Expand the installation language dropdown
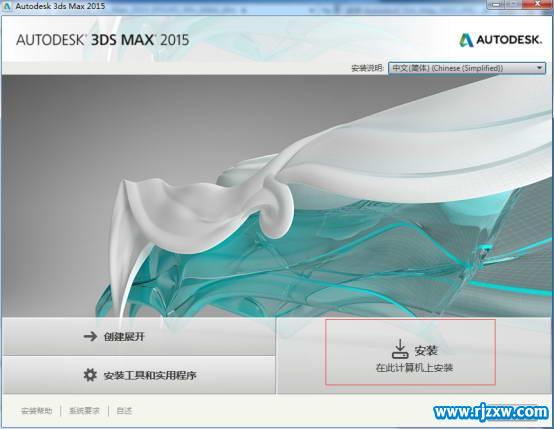The image size is (554, 429). coord(467,68)
